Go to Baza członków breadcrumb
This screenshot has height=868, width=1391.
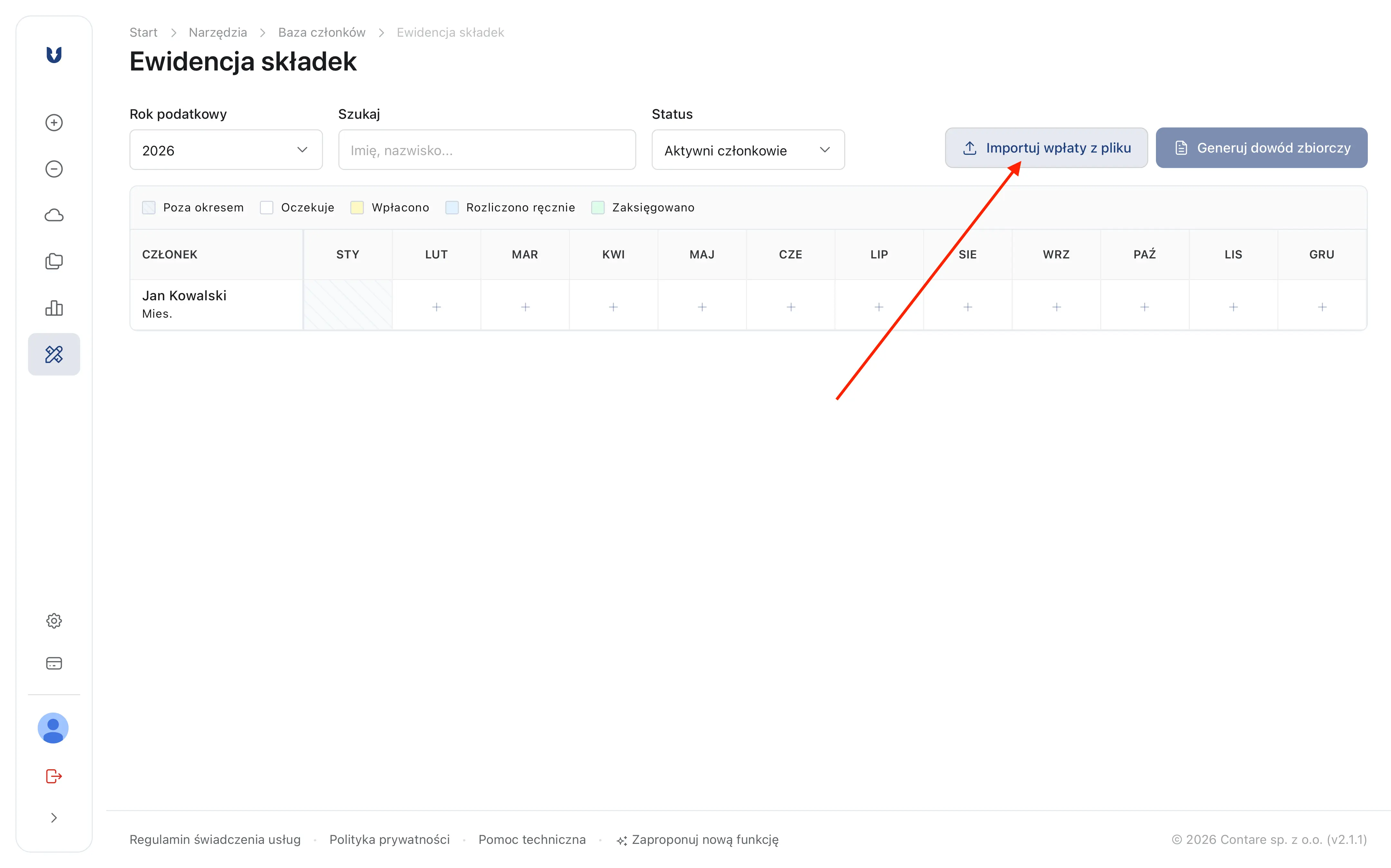[322, 32]
